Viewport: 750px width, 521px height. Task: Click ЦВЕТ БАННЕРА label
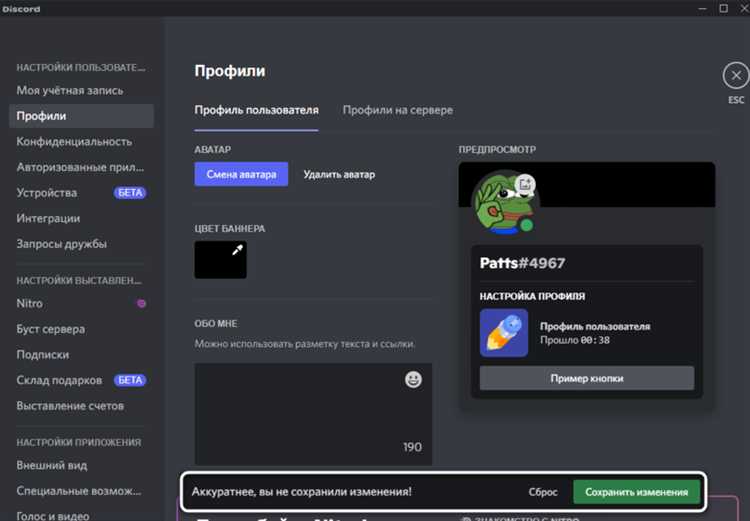point(230,228)
